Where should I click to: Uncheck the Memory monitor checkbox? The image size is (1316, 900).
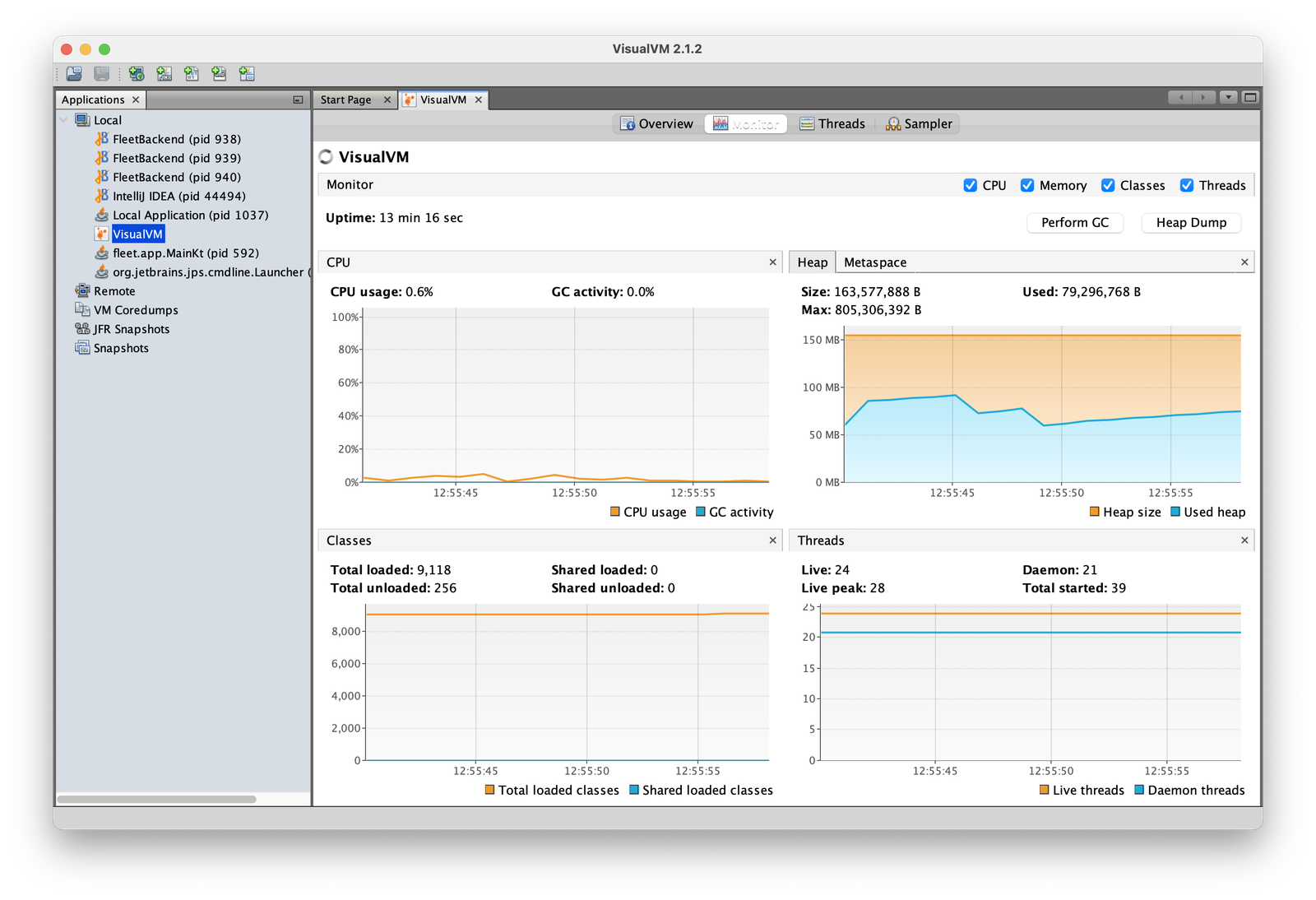(1027, 185)
